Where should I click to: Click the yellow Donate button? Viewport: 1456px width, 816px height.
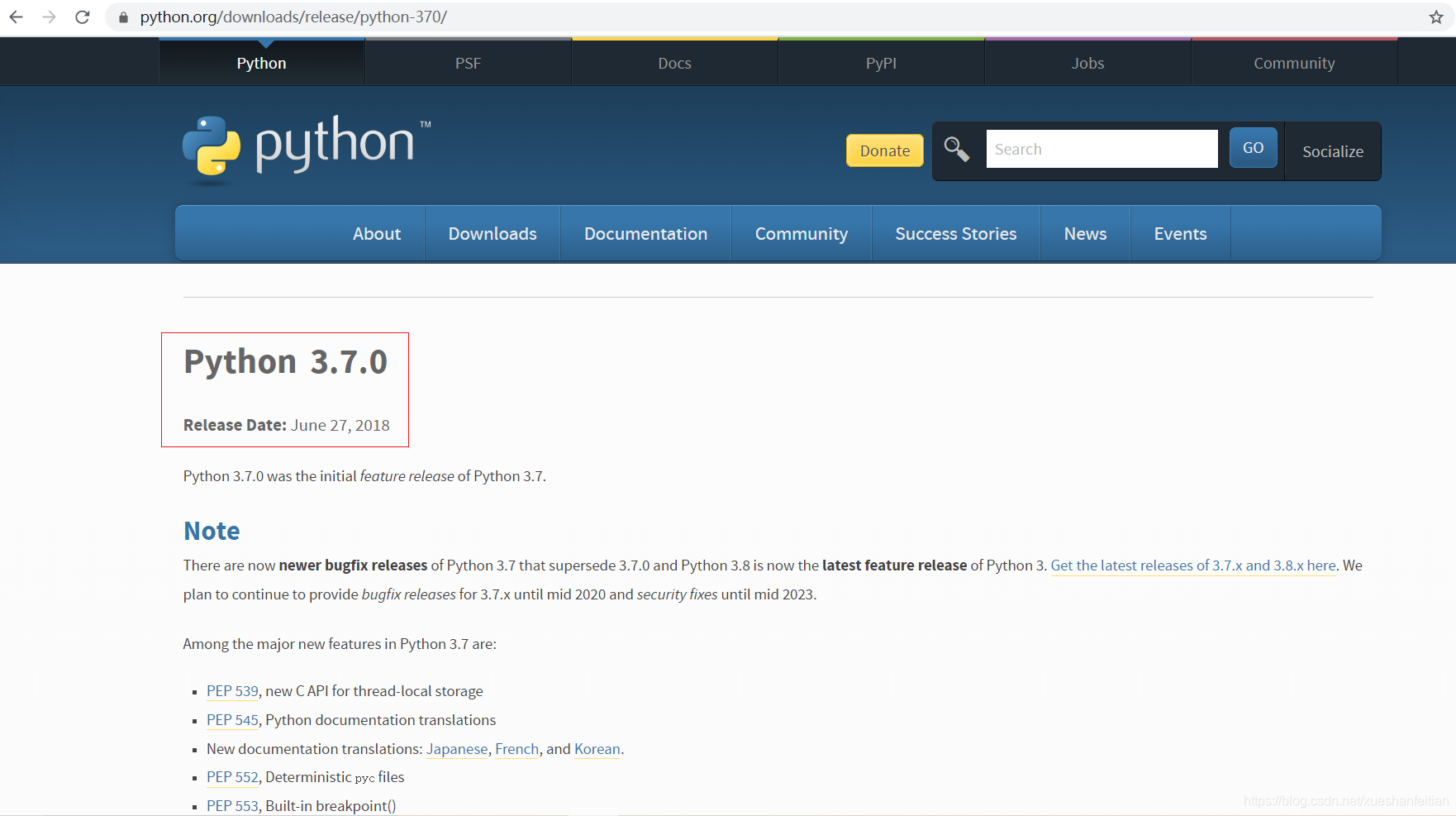tap(885, 150)
